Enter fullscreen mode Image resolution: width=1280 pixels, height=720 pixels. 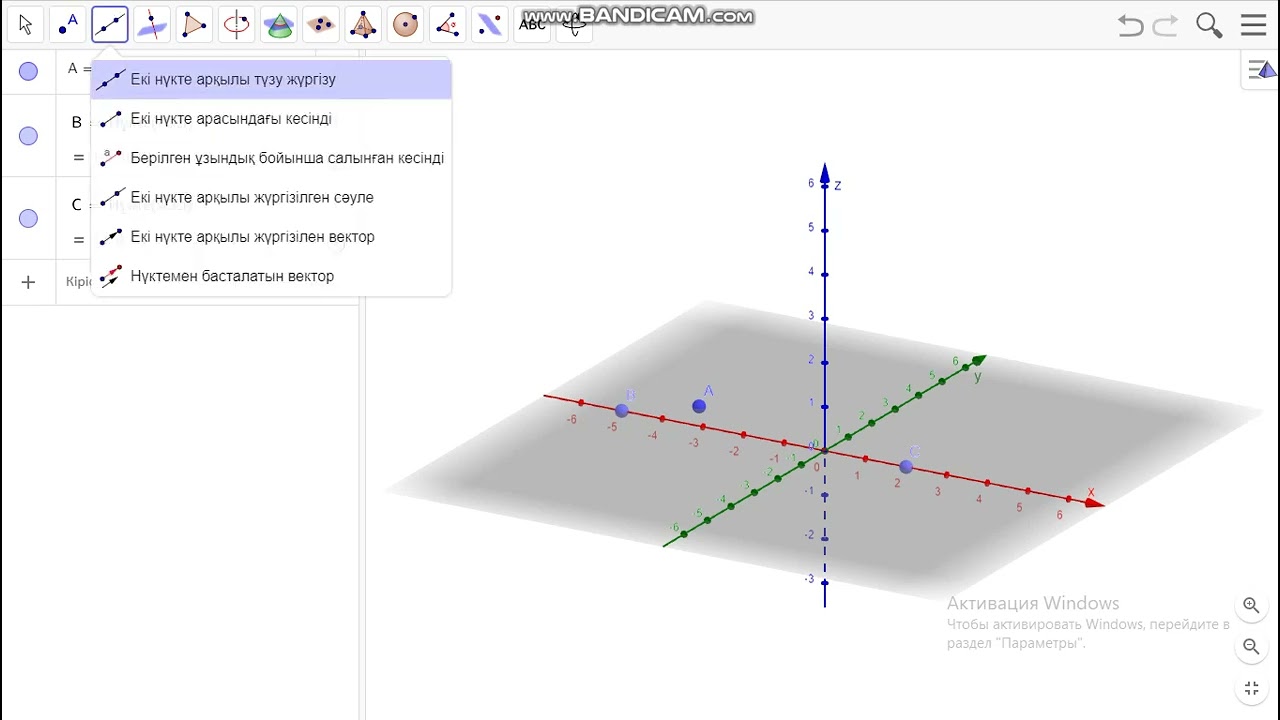click(x=1251, y=689)
